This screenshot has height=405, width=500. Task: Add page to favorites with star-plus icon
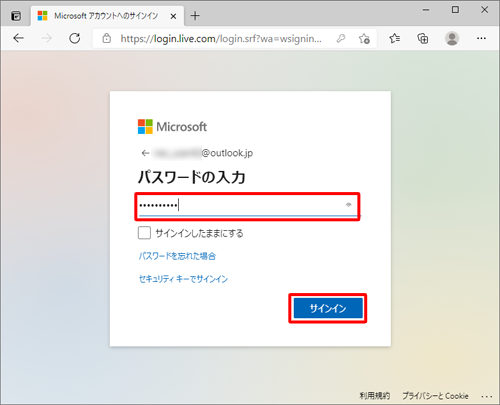tap(364, 39)
